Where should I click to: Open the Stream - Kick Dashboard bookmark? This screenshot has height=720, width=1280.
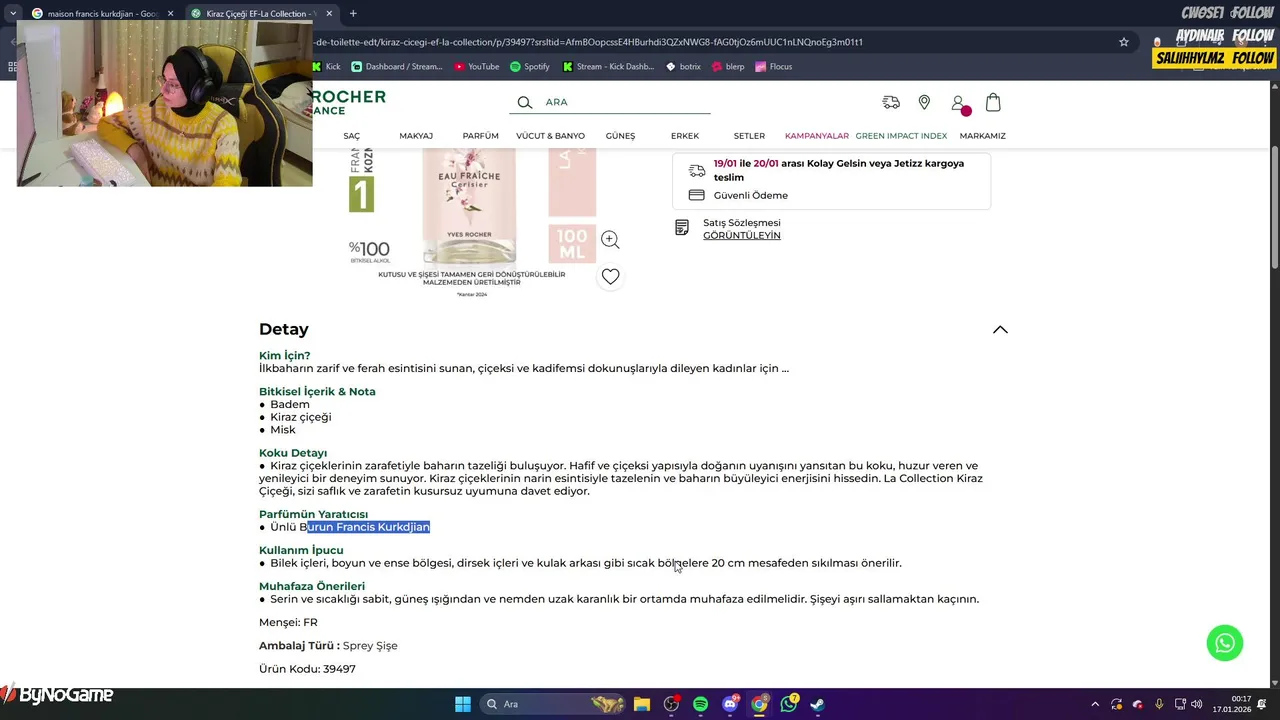tap(608, 66)
